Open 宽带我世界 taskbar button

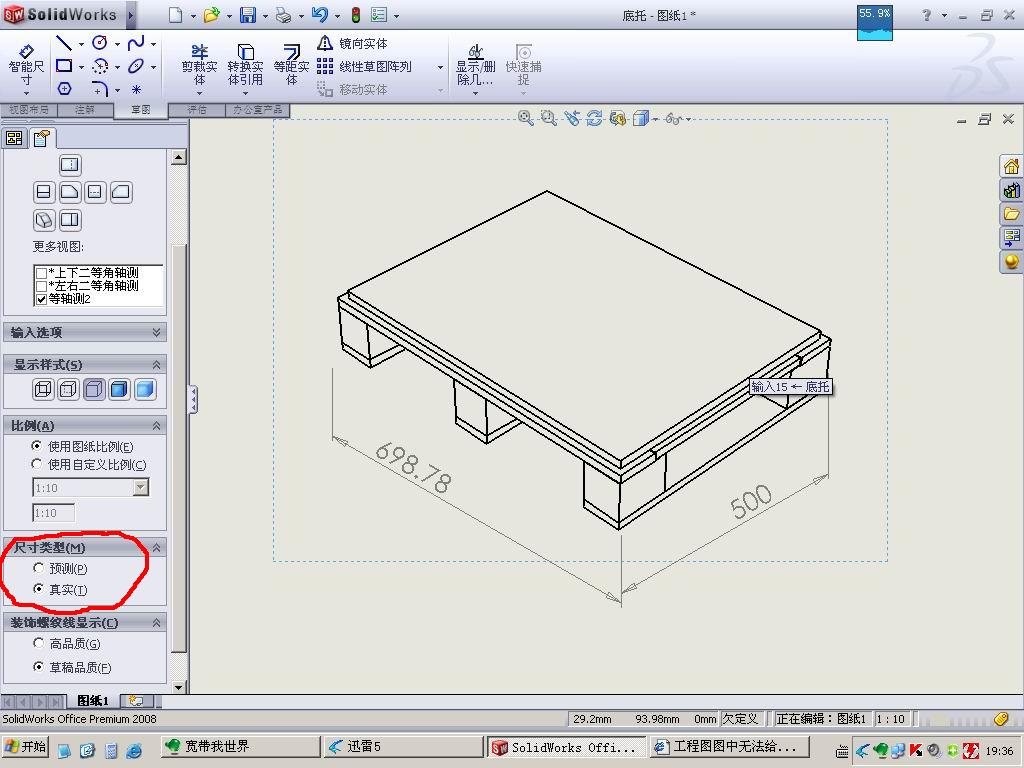pos(240,746)
